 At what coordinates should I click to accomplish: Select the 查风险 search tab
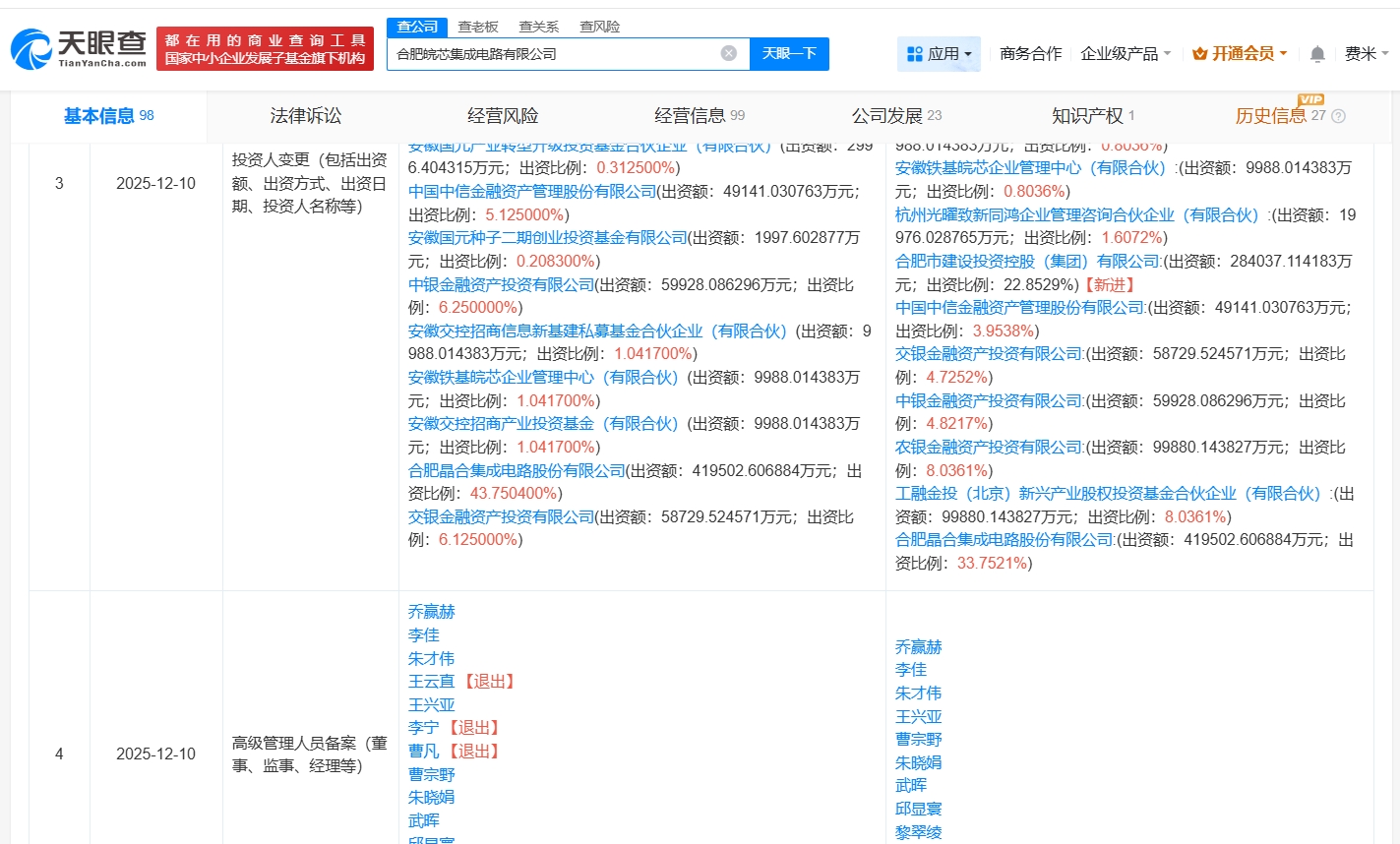[599, 27]
